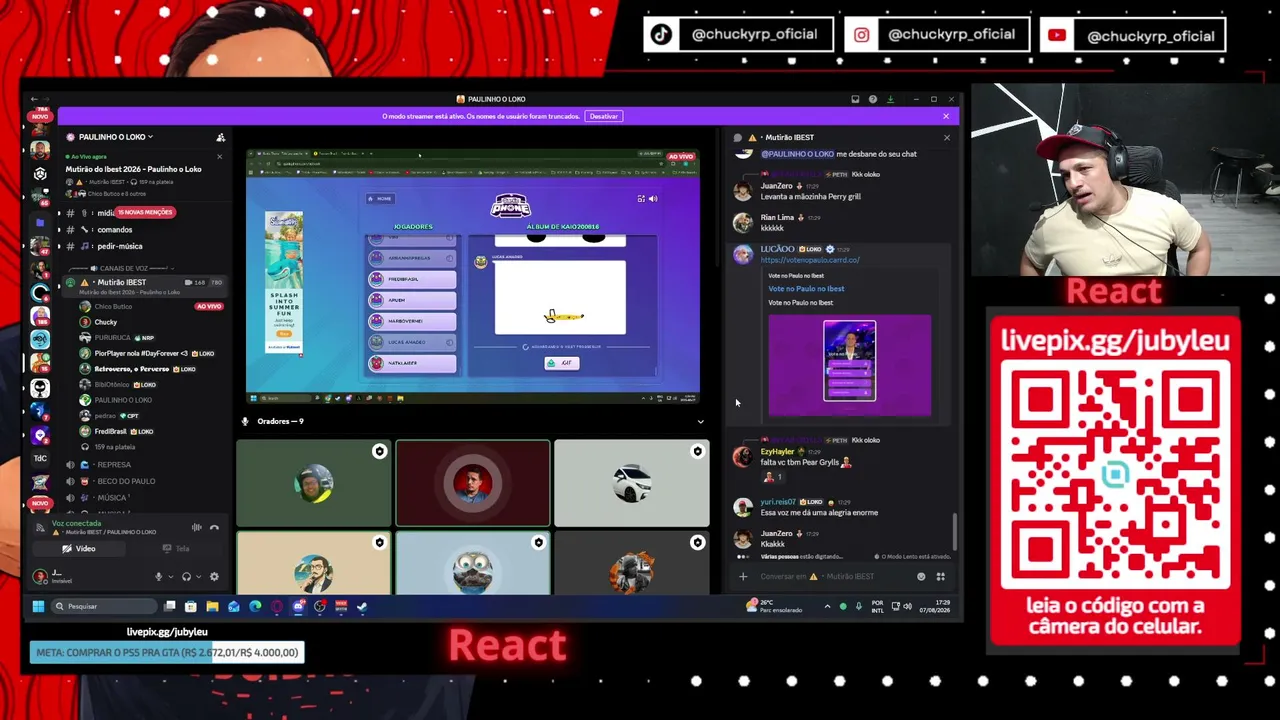Click user PURURUCA in the voice list

coord(112,338)
